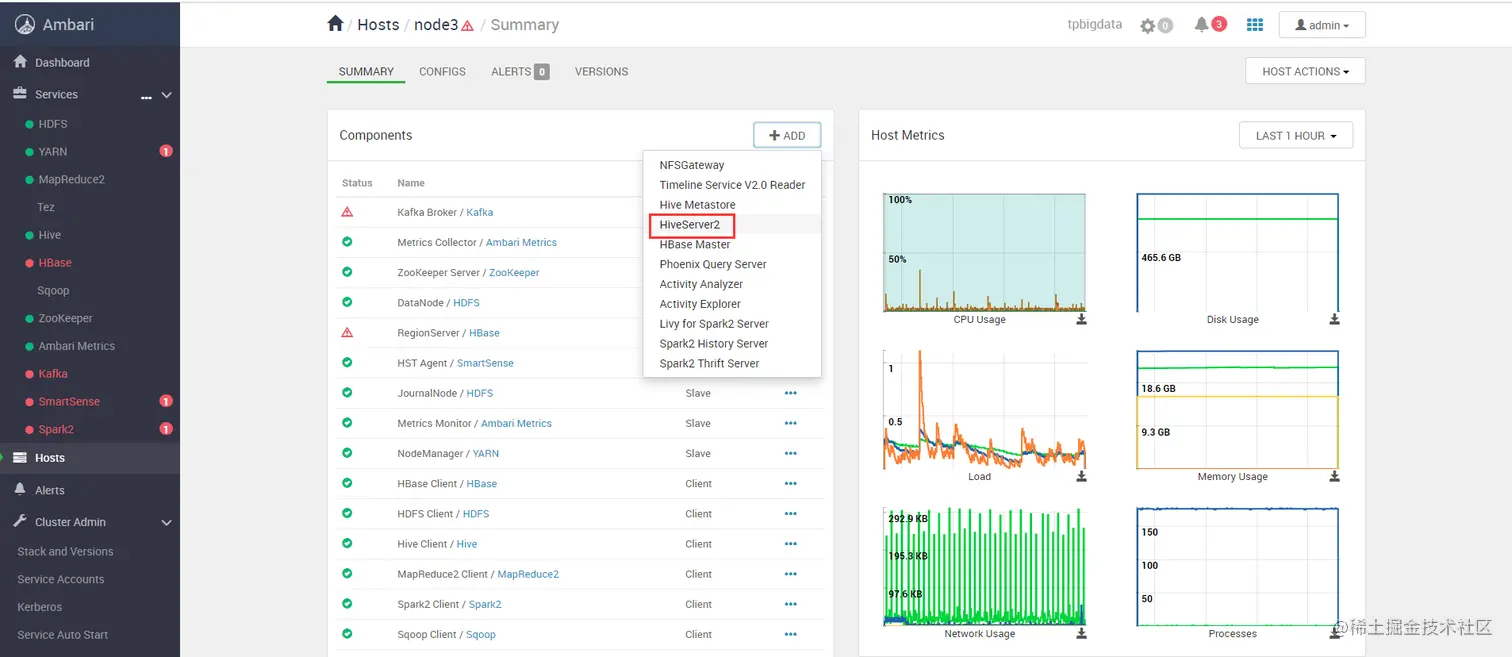Click the Add component dropdown button
Screen dimensions: 1512x657
coord(787,135)
